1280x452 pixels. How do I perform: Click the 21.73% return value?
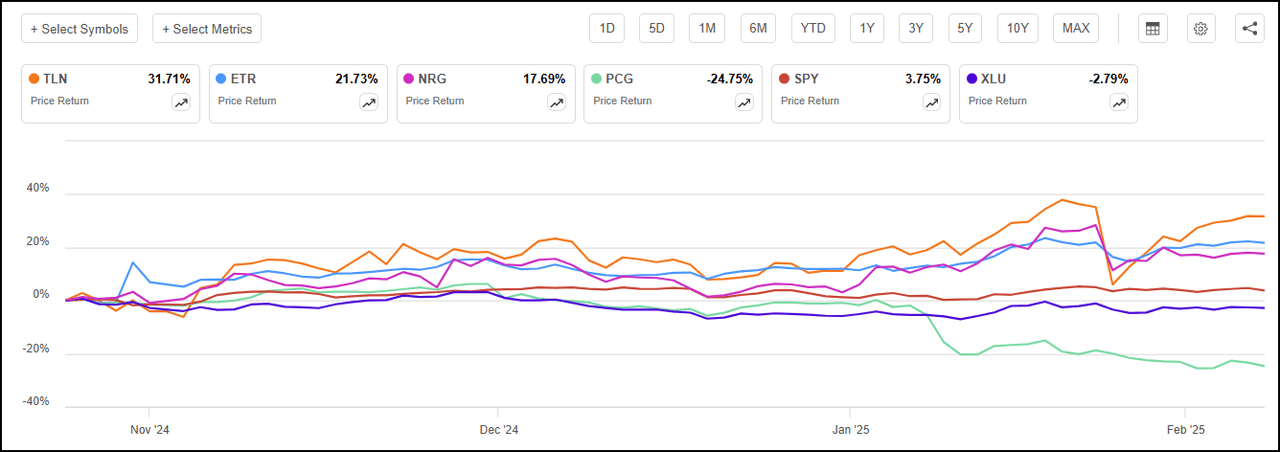click(x=357, y=79)
